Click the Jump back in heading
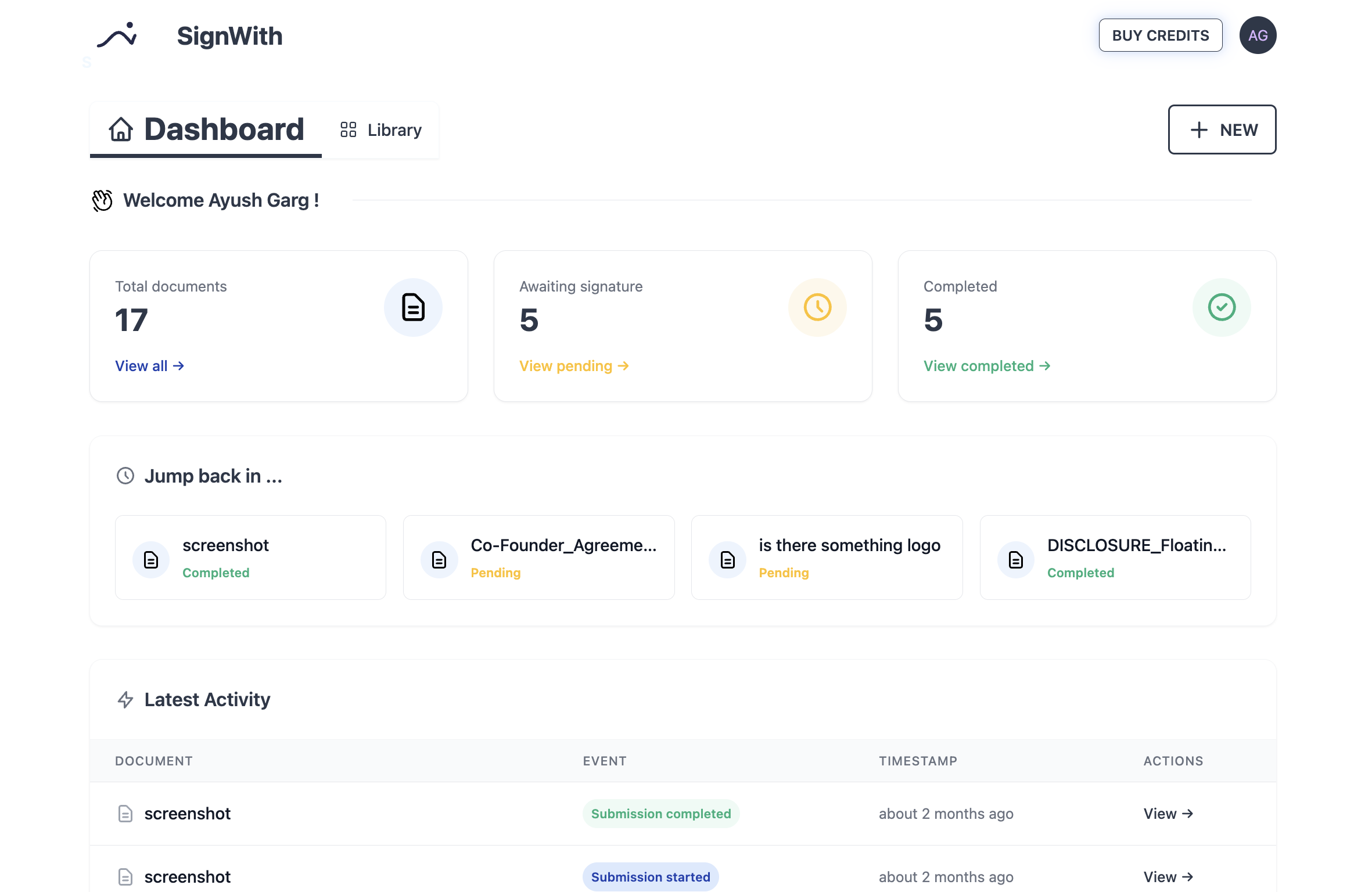Screen dimensions: 1372x892 [213, 476]
